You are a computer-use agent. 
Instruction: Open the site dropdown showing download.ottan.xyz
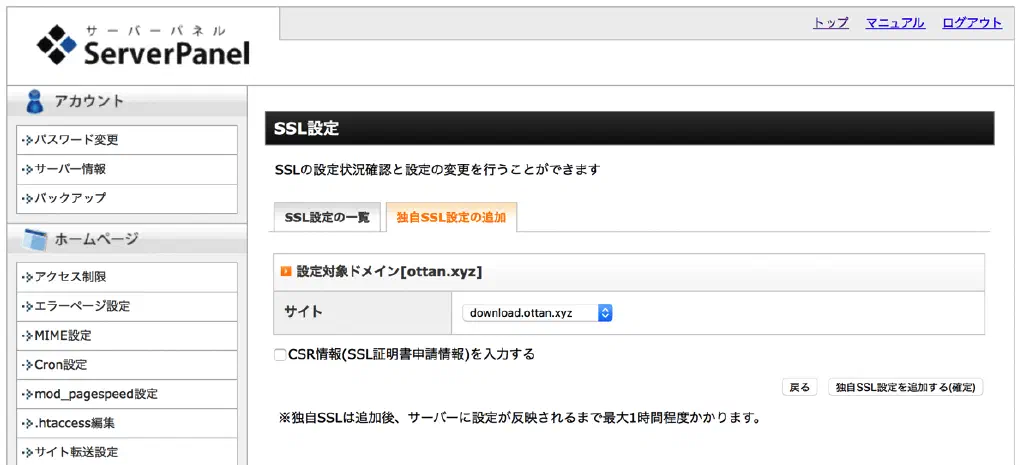538,313
